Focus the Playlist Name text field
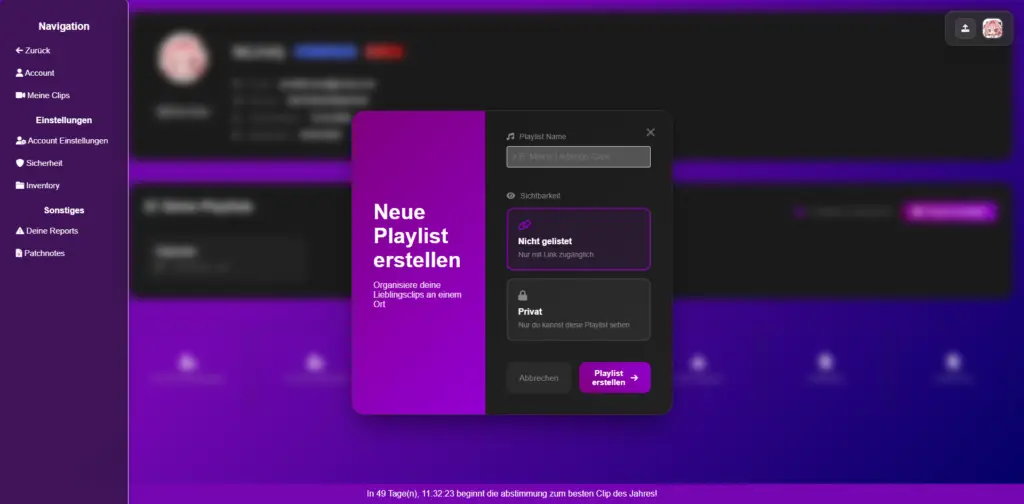Viewport: 1024px width, 504px height. (578, 157)
